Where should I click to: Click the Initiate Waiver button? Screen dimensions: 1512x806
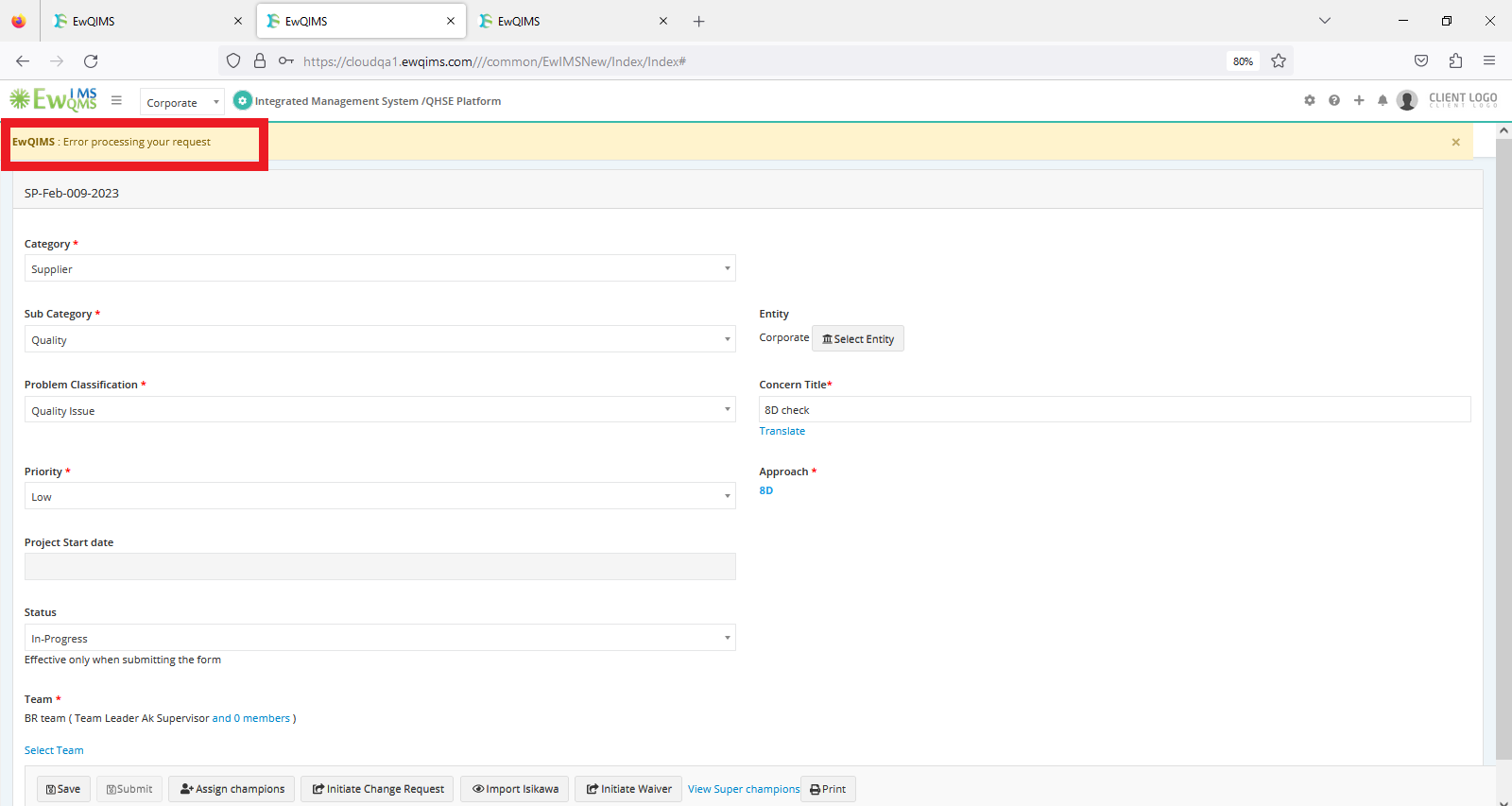click(628, 789)
